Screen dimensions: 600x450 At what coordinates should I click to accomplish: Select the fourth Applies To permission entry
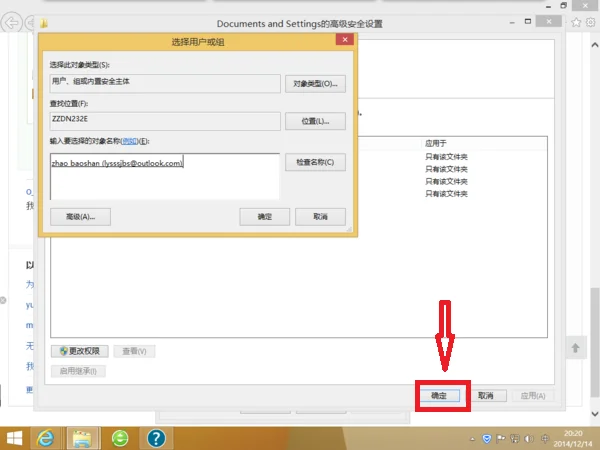[446, 194]
